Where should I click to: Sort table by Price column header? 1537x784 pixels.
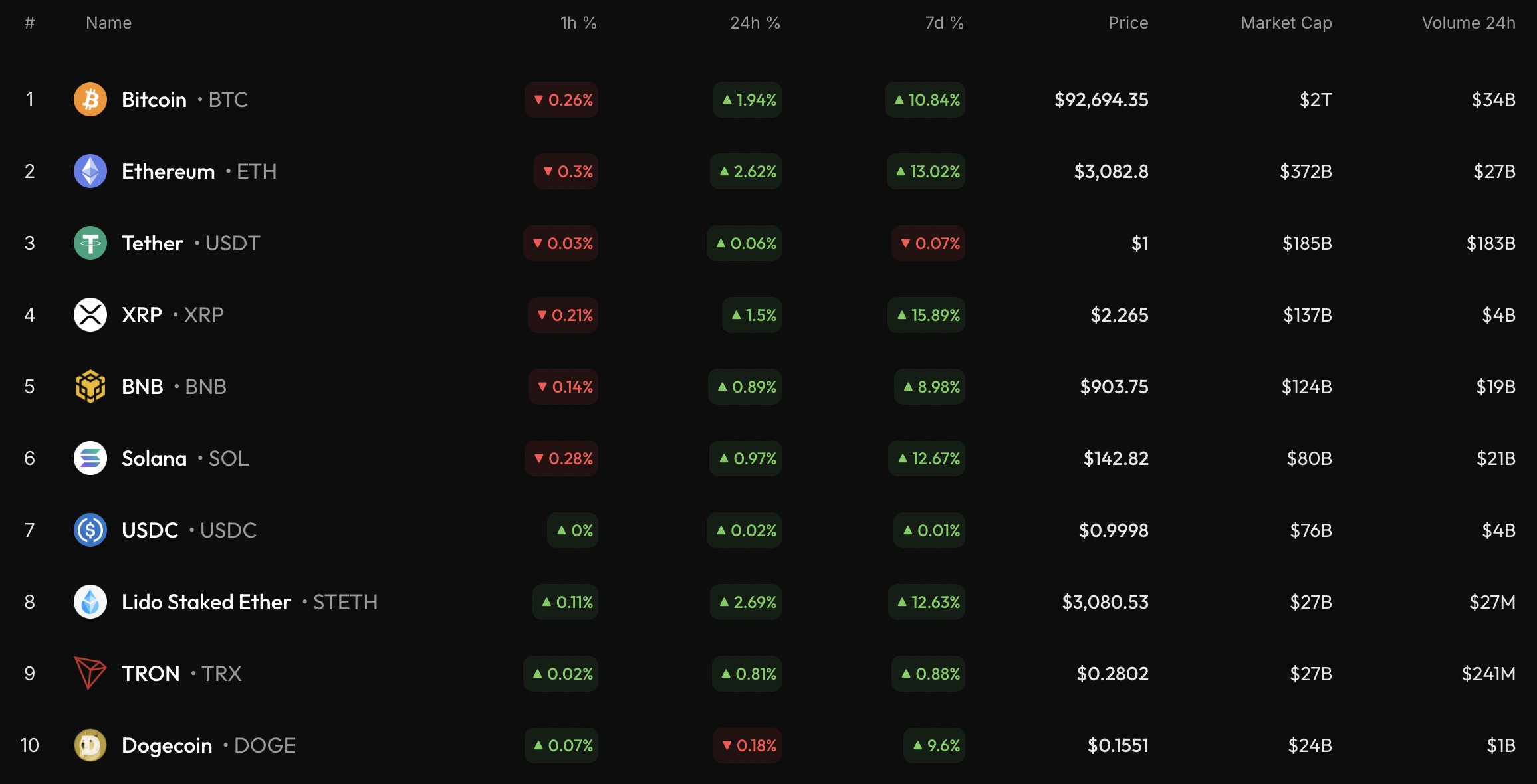pyautogui.click(x=1127, y=23)
